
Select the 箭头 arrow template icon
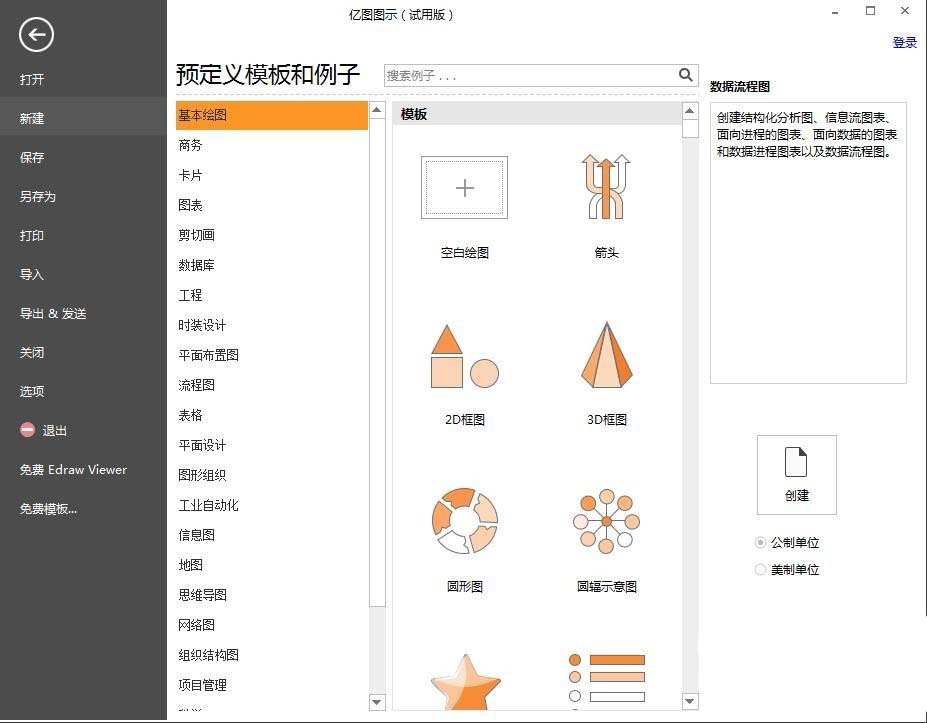608,187
